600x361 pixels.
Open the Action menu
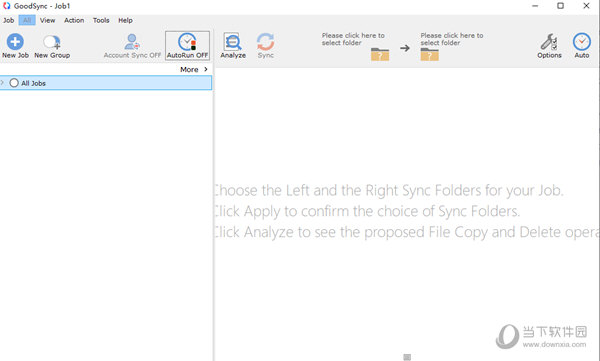(74, 20)
